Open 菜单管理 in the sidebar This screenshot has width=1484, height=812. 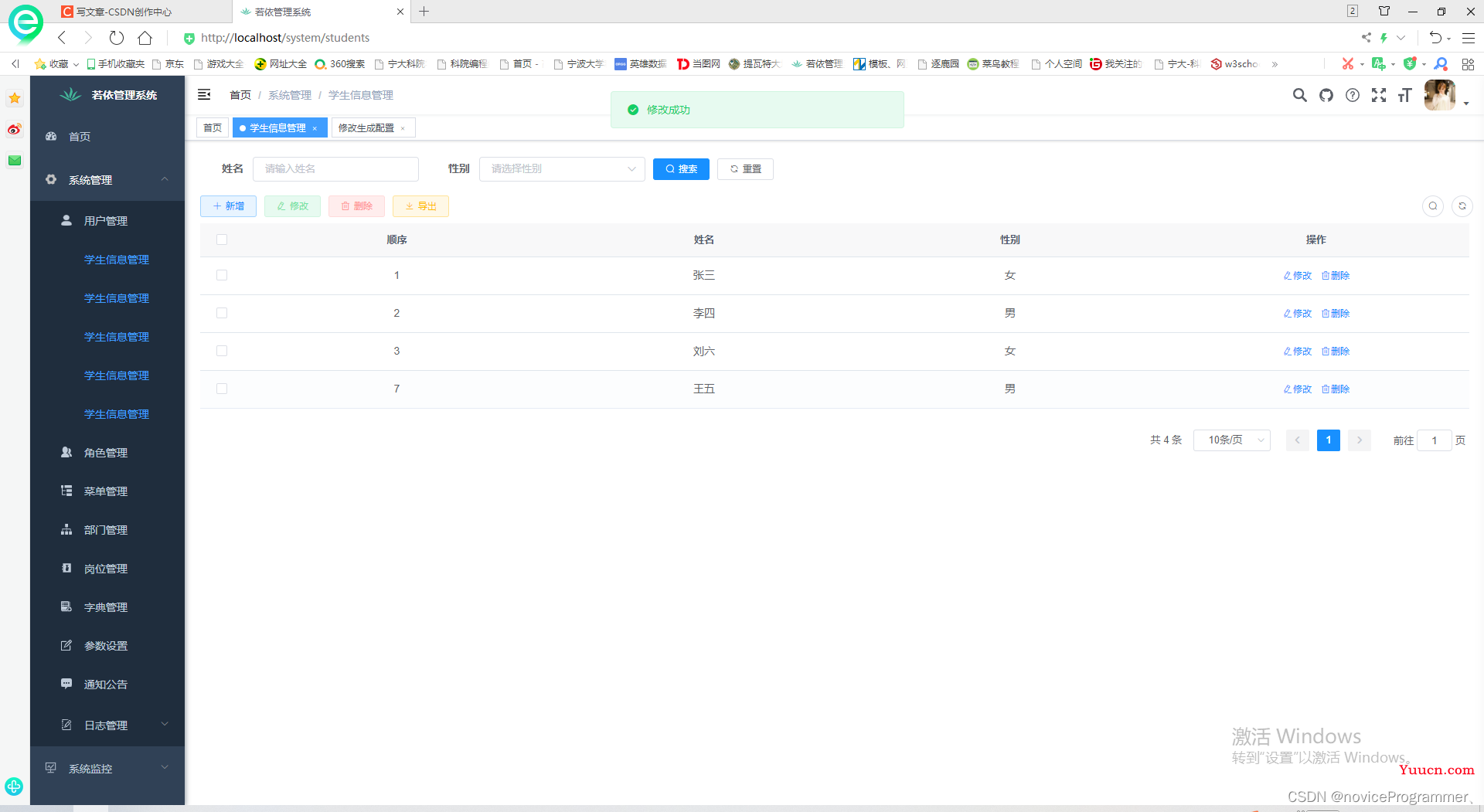(x=107, y=491)
